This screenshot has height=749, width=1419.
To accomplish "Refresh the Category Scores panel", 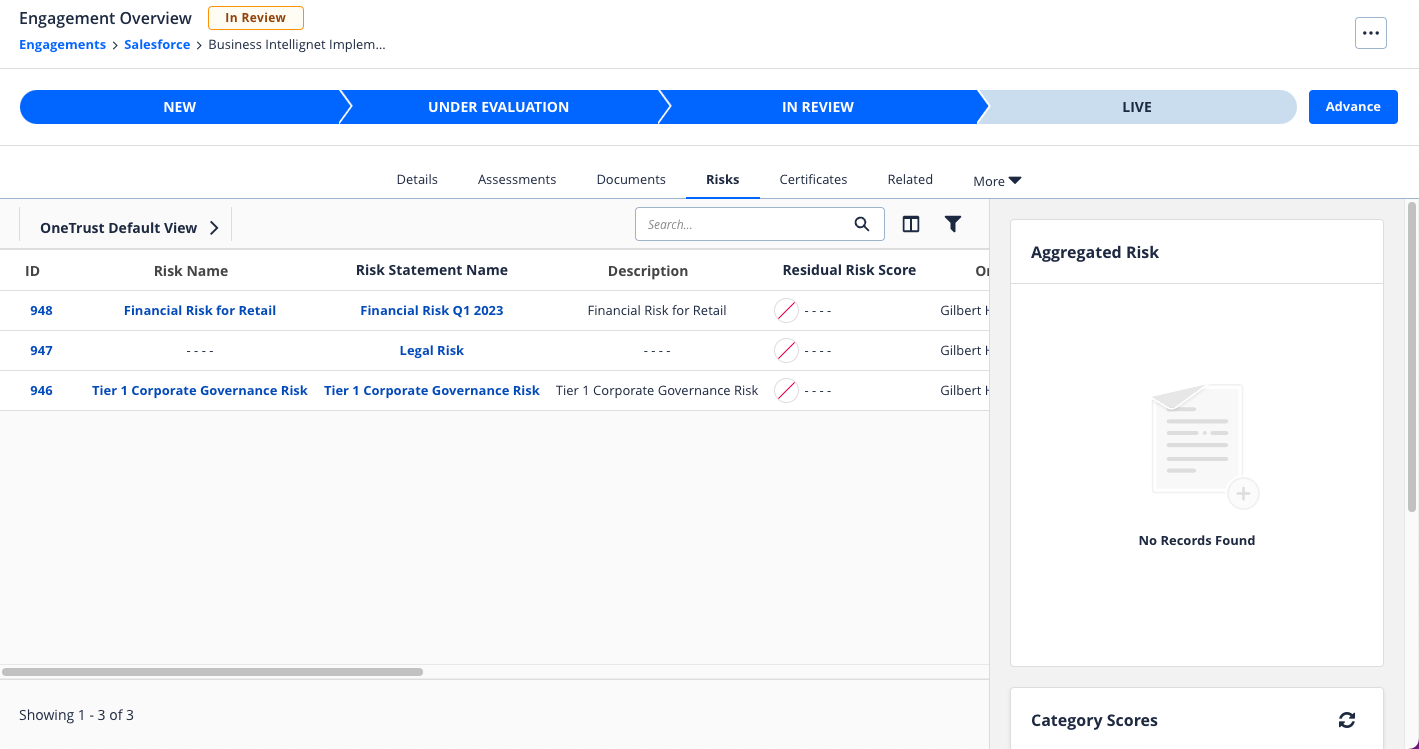I will (x=1347, y=719).
